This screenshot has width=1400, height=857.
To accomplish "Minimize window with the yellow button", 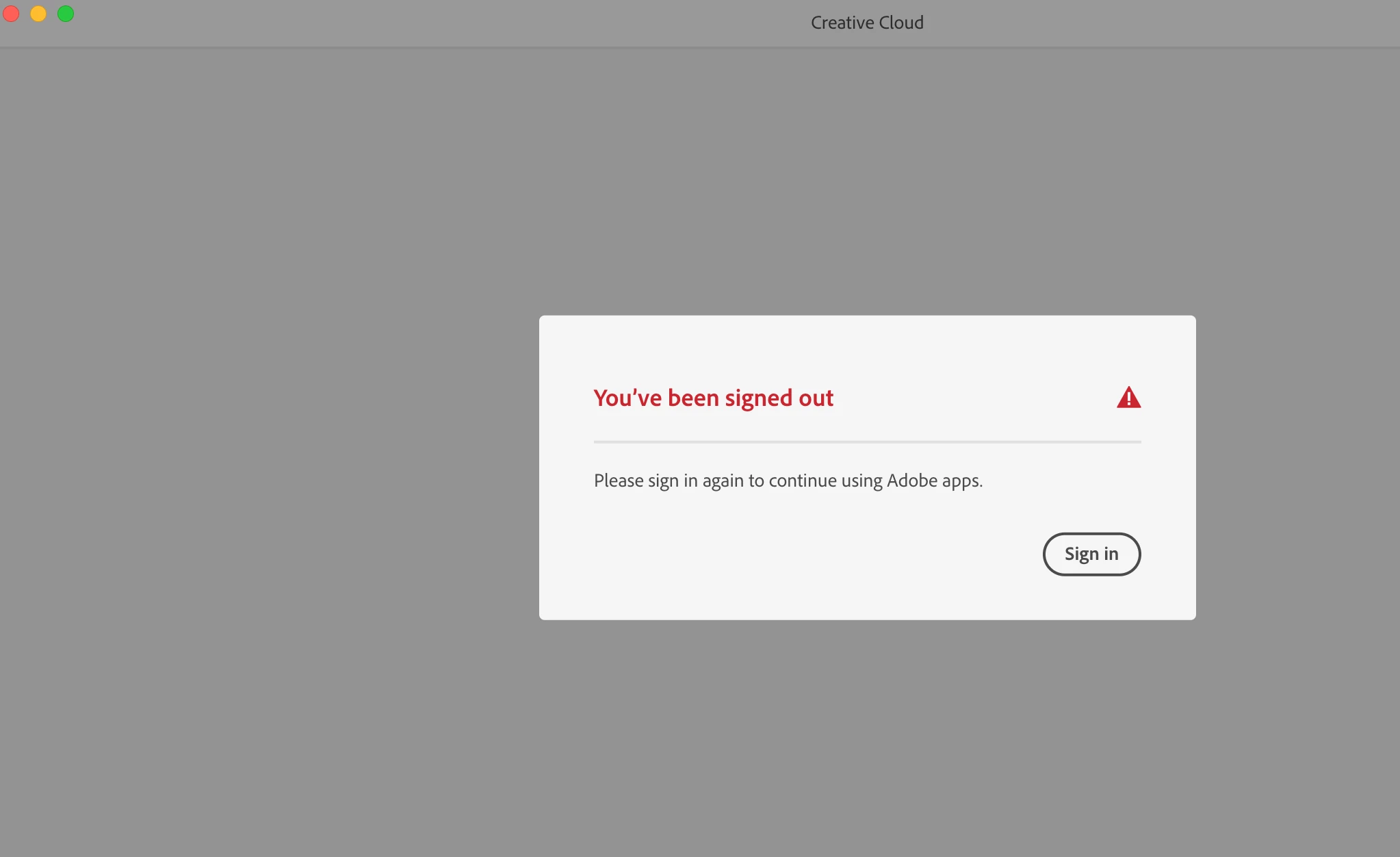I will click(38, 14).
